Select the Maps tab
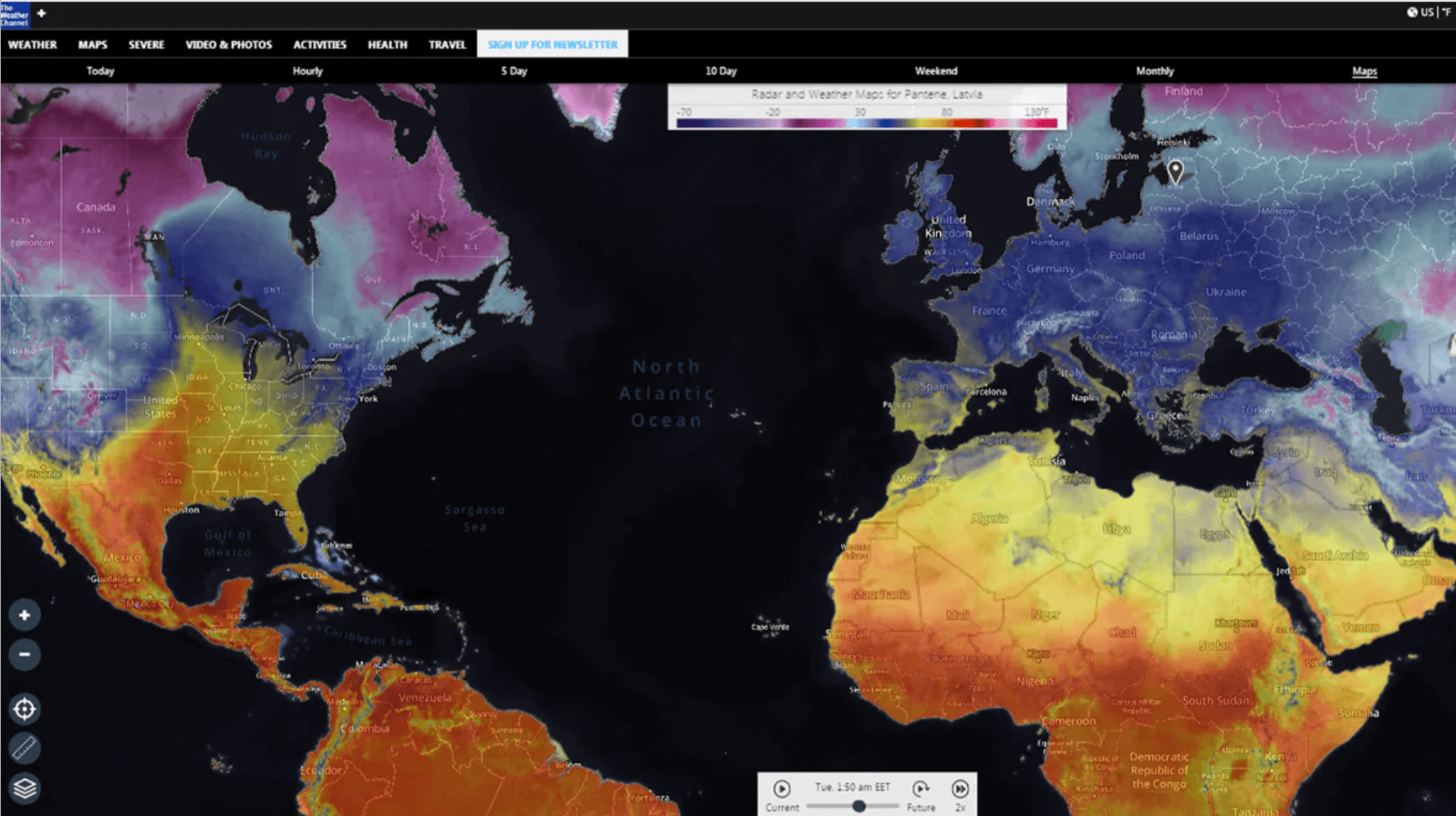 [1364, 71]
